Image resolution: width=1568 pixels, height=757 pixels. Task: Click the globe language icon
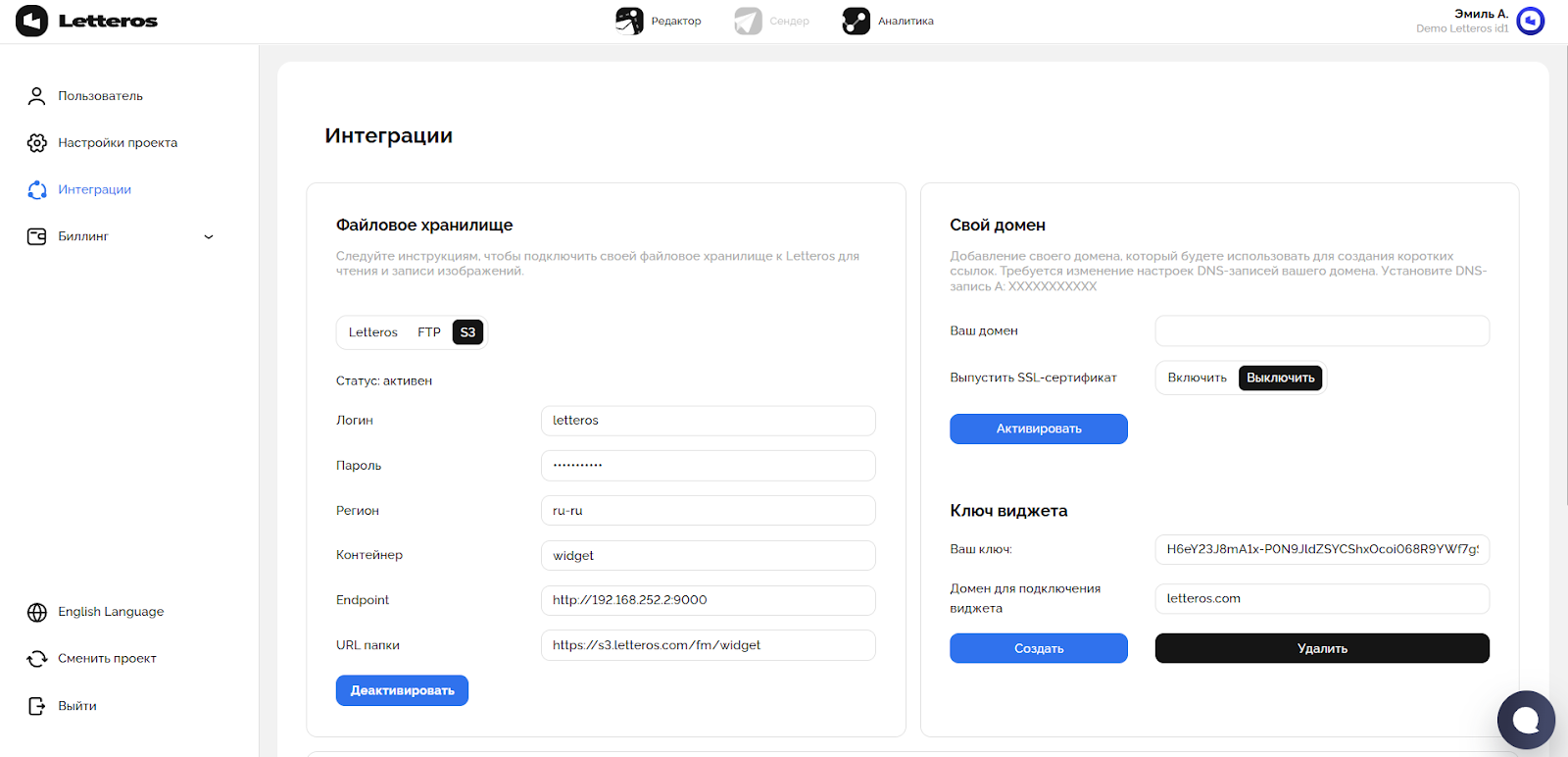pyautogui.click(x=37, y=612)
